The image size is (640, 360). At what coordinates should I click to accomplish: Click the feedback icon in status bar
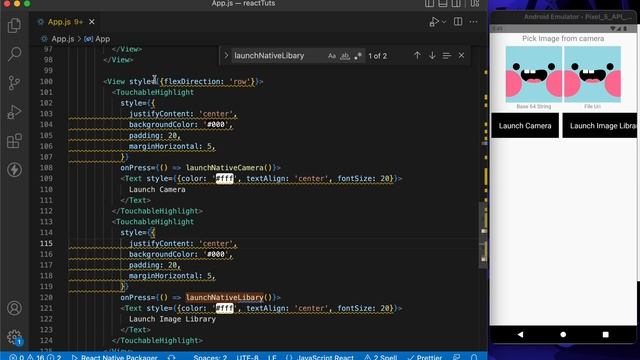[x=457, y=357]
